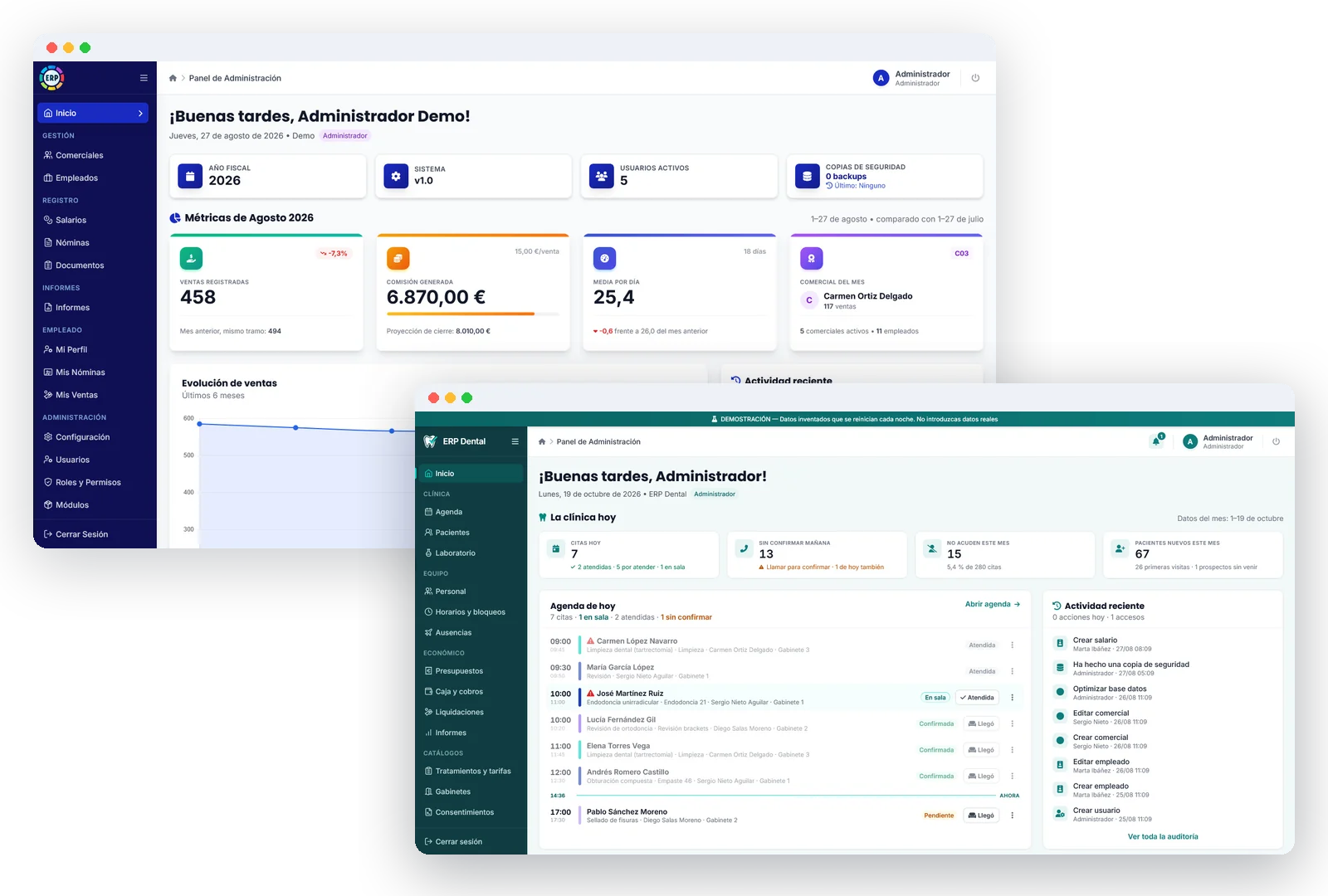Image resolution: width=1328 pixels, height=896 pixels.
Task: Click first data point on sales chart
Action: pos(200,424)
